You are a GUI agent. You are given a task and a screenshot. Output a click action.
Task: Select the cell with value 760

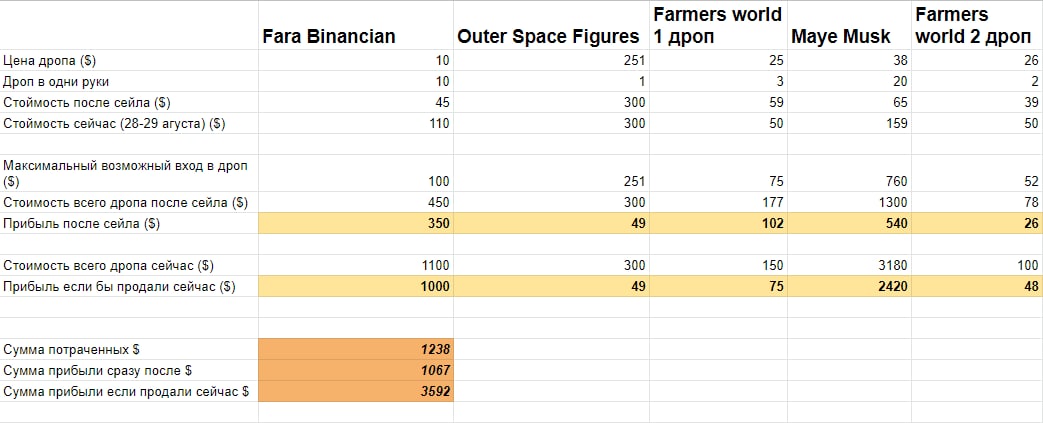(850, 182)
